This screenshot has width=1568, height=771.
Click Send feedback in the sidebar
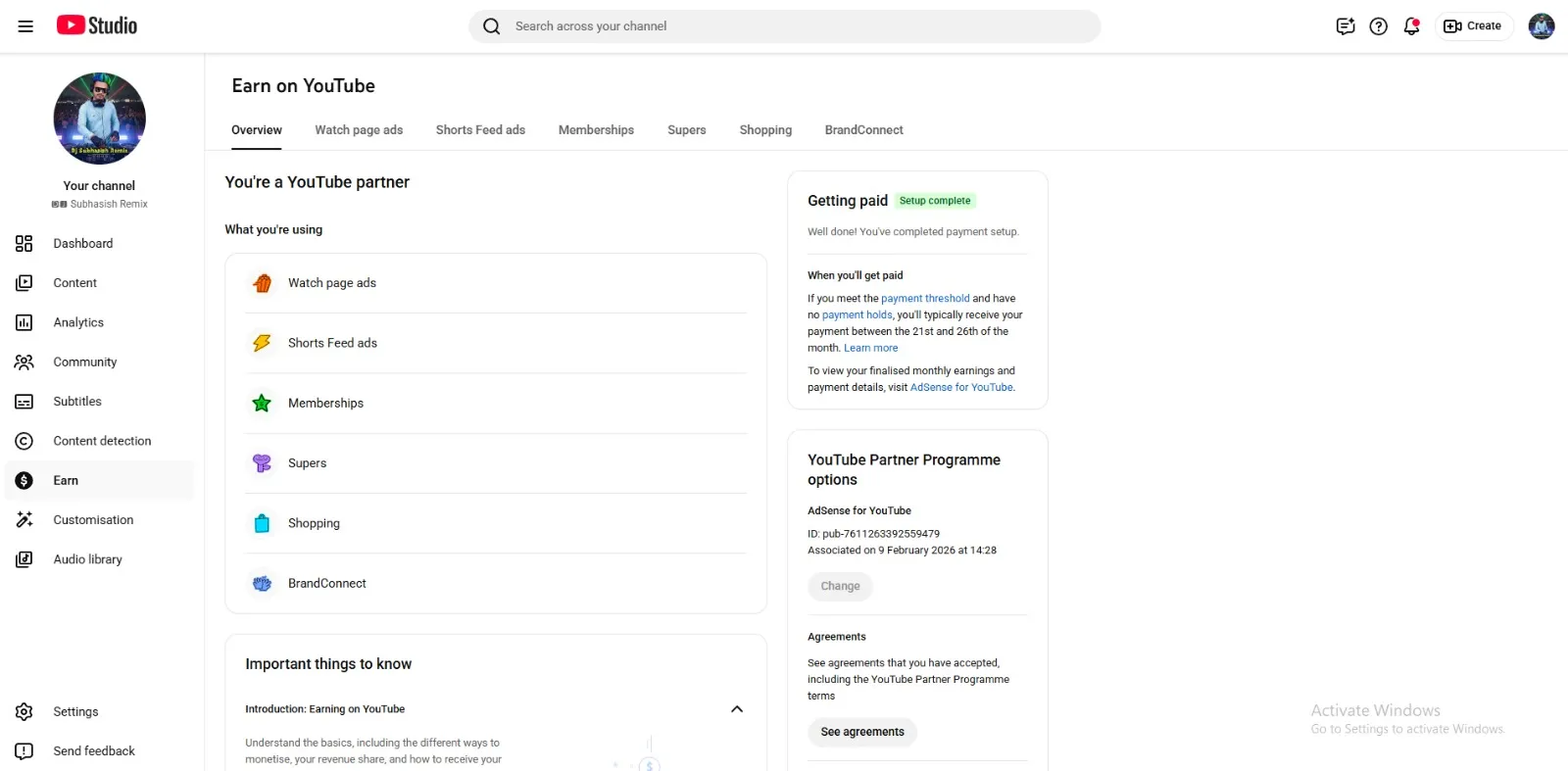pos(99,751)
